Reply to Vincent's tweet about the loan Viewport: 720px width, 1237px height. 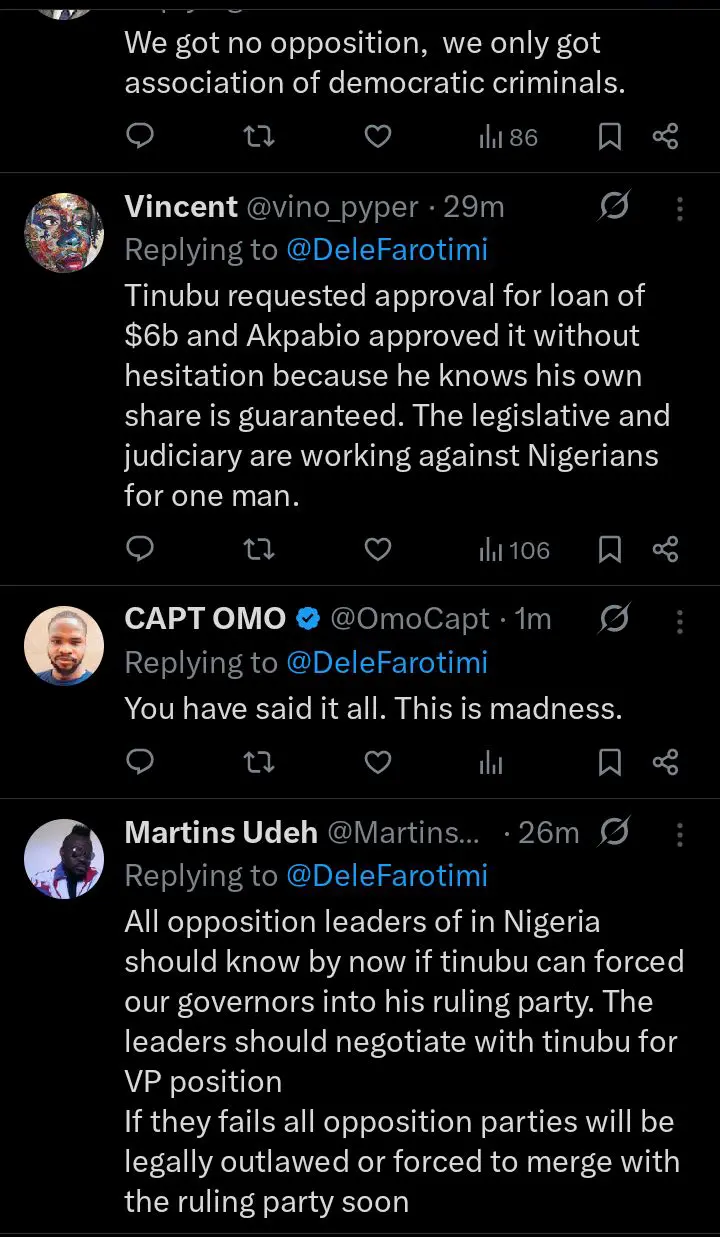[141, 549]
